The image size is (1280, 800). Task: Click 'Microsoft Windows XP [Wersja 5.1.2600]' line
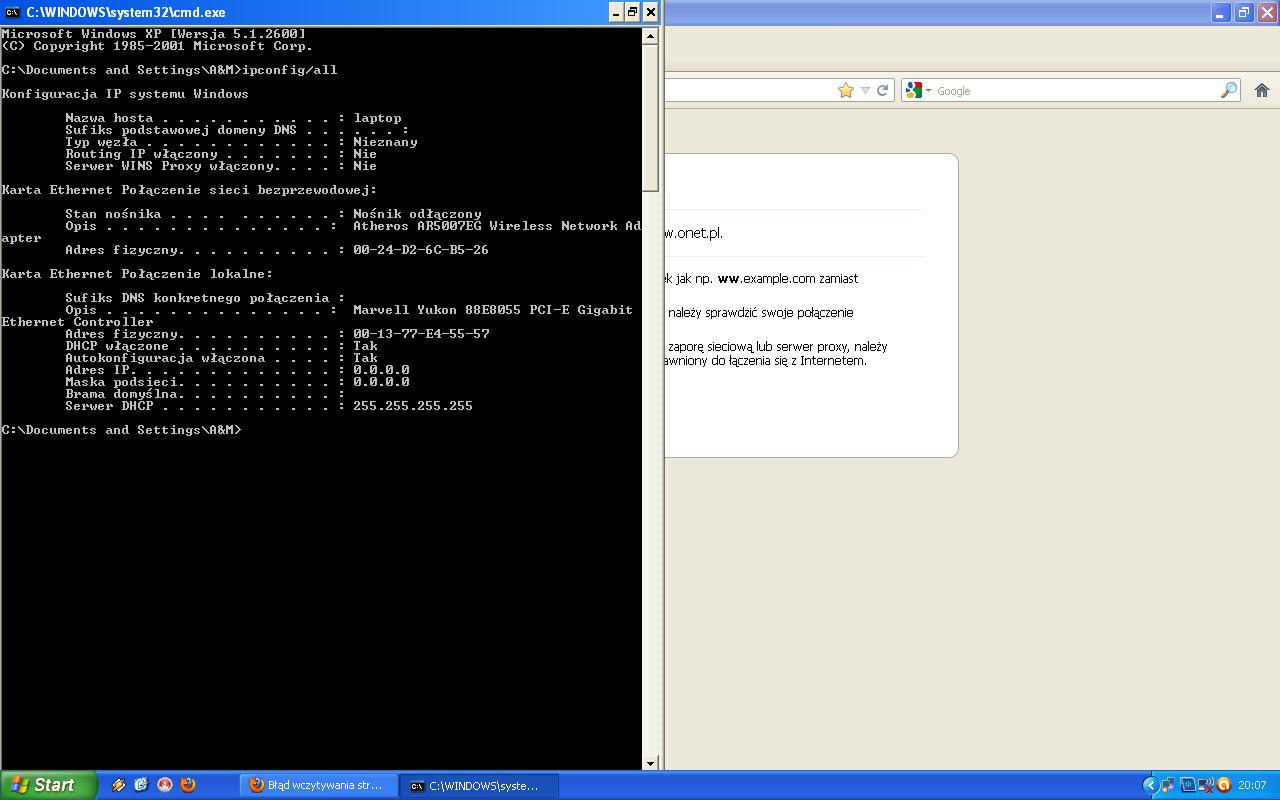pyautogui.click(x=153, y=34)
